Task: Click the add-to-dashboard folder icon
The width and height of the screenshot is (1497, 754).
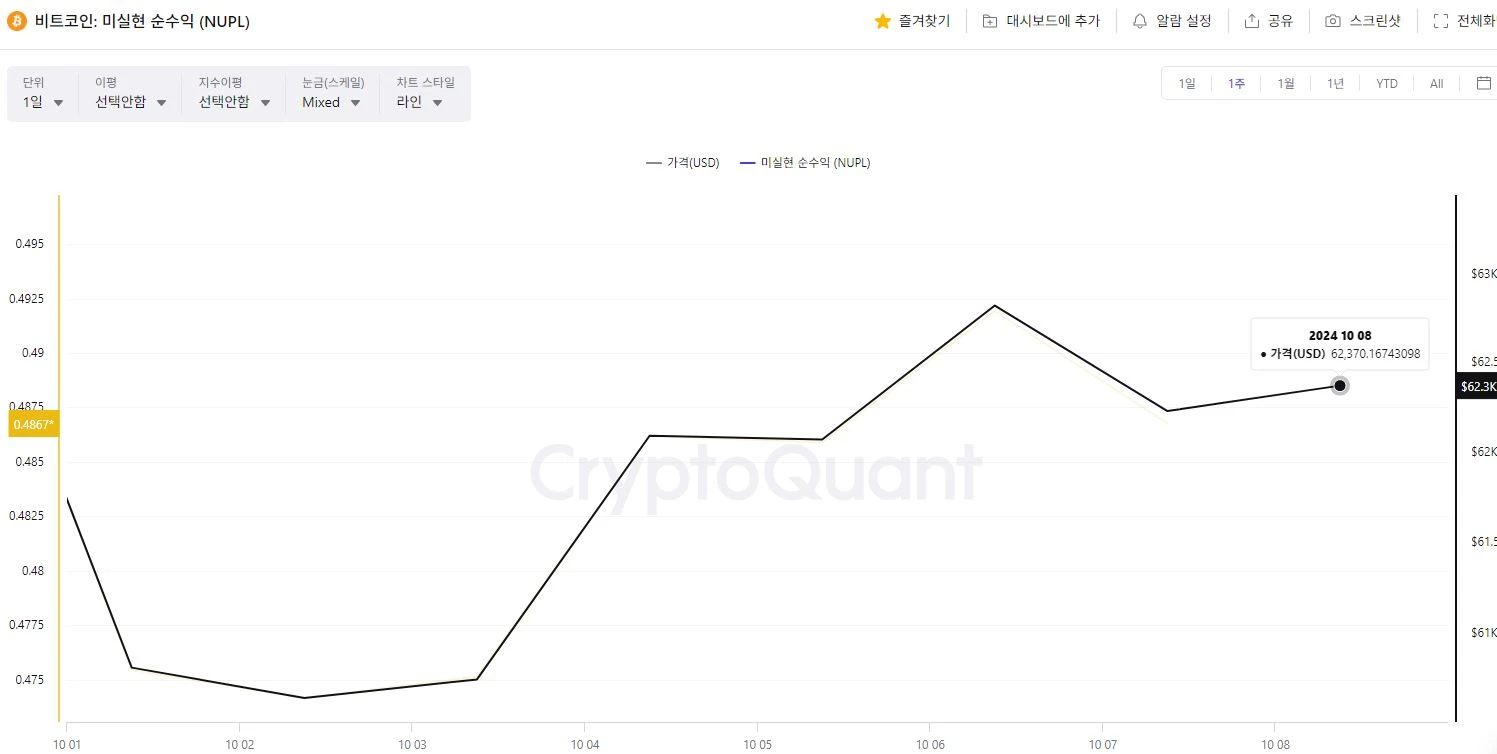Action: [x=990, y=21]
